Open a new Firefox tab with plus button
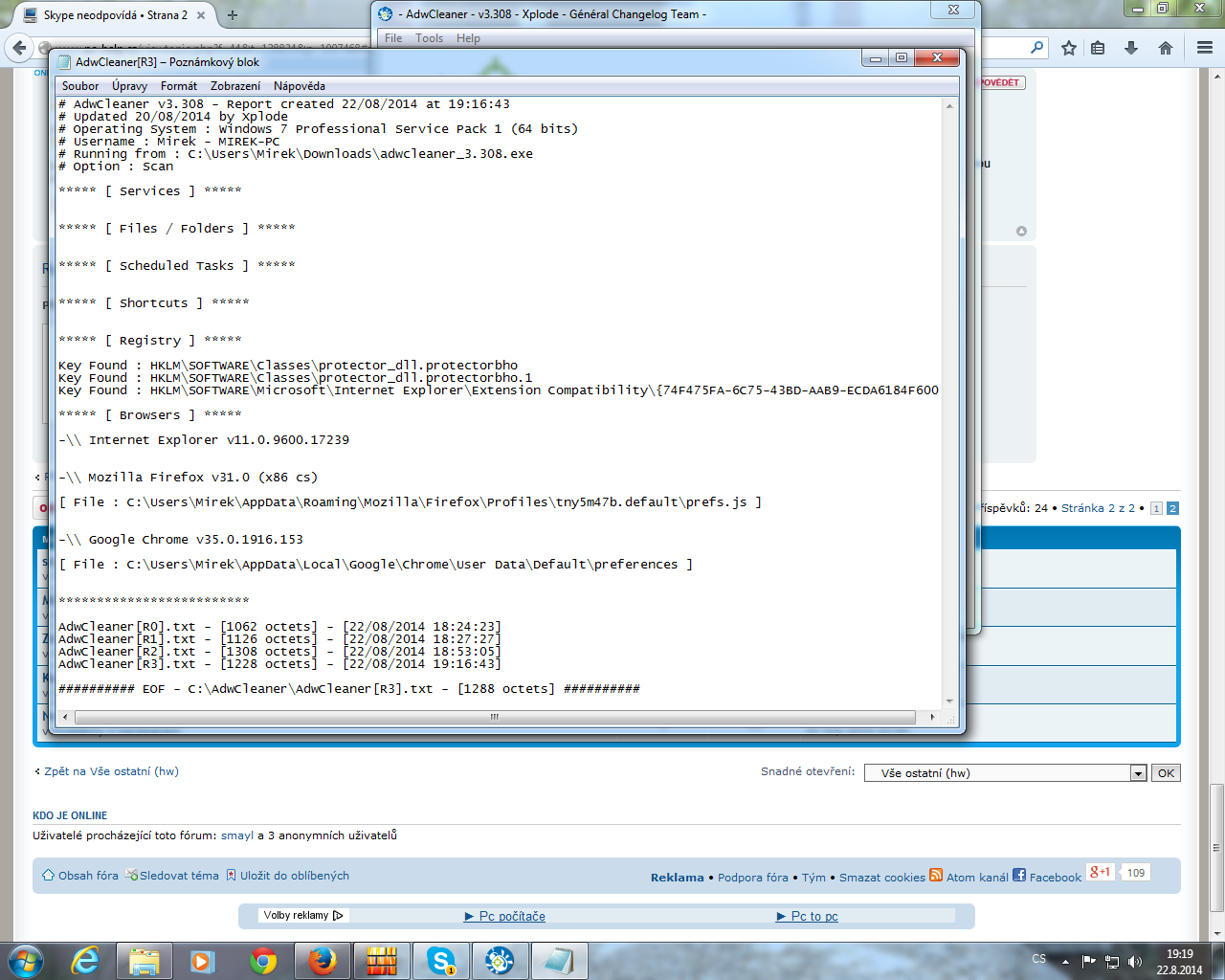This screenshot has height=980, width=1225. [233, 15]
